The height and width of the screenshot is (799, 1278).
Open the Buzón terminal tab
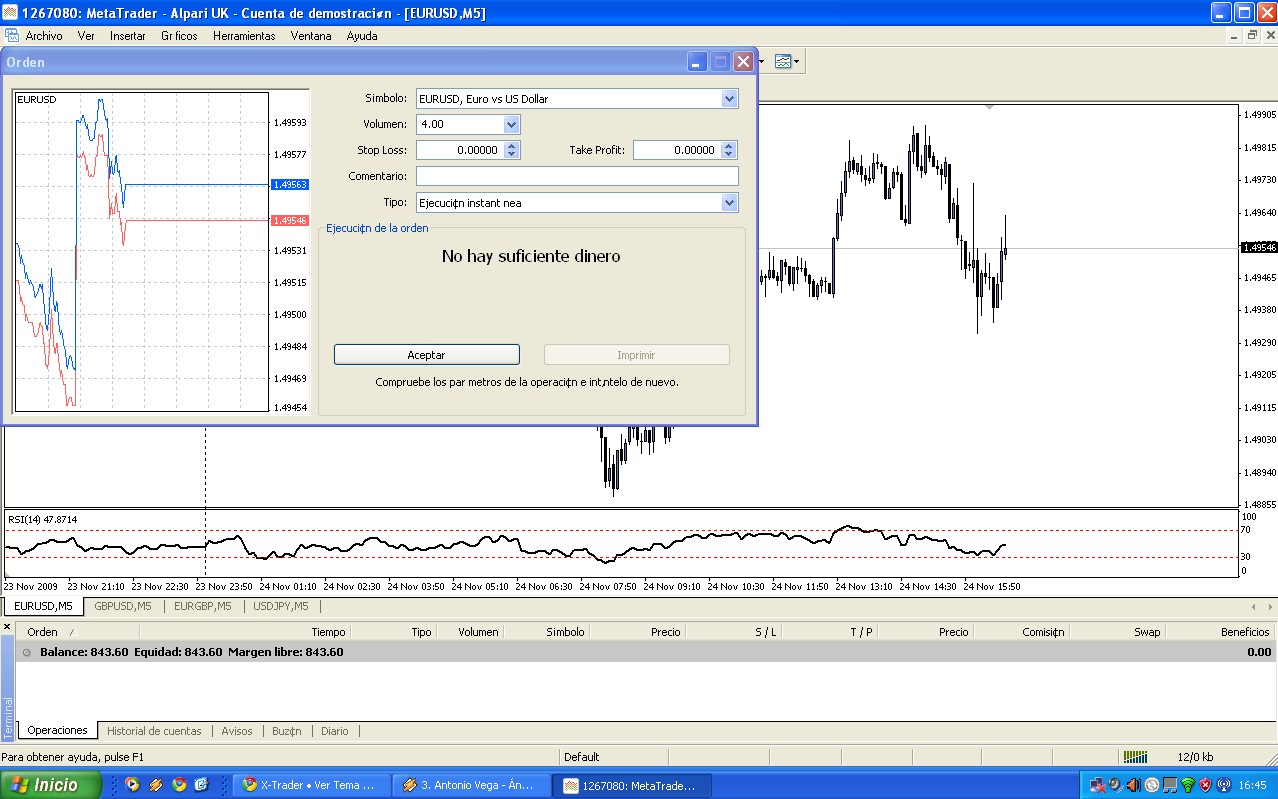pyautogui.click(x=287, y=731)
